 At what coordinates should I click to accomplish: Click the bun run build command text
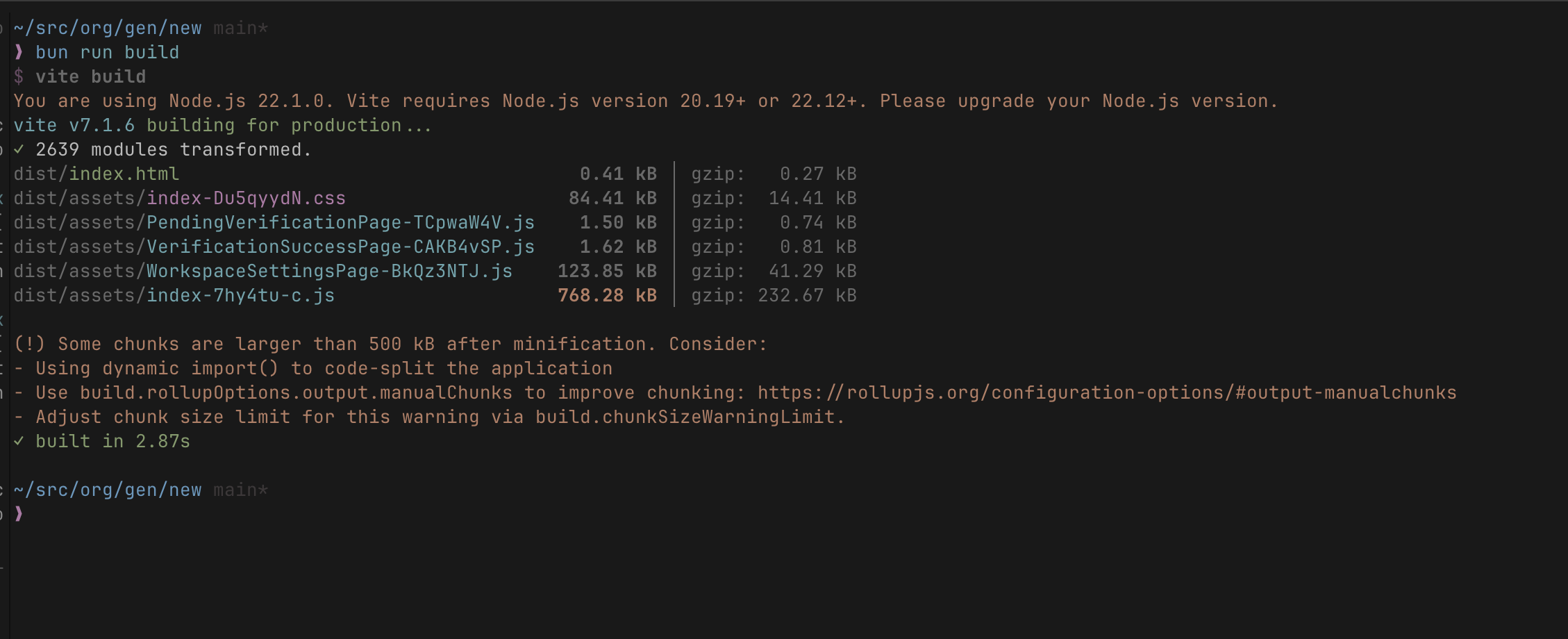pyautogui.click(x=108, y=52)
